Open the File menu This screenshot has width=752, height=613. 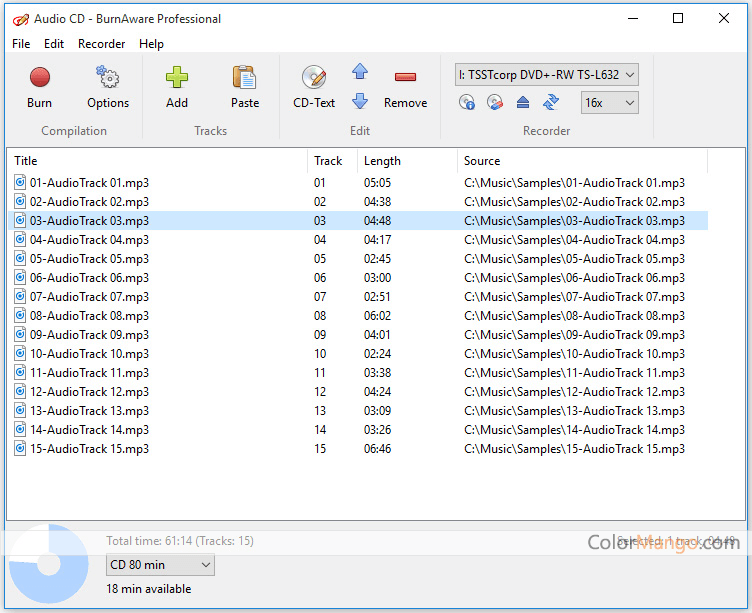(x=21, y=44)
